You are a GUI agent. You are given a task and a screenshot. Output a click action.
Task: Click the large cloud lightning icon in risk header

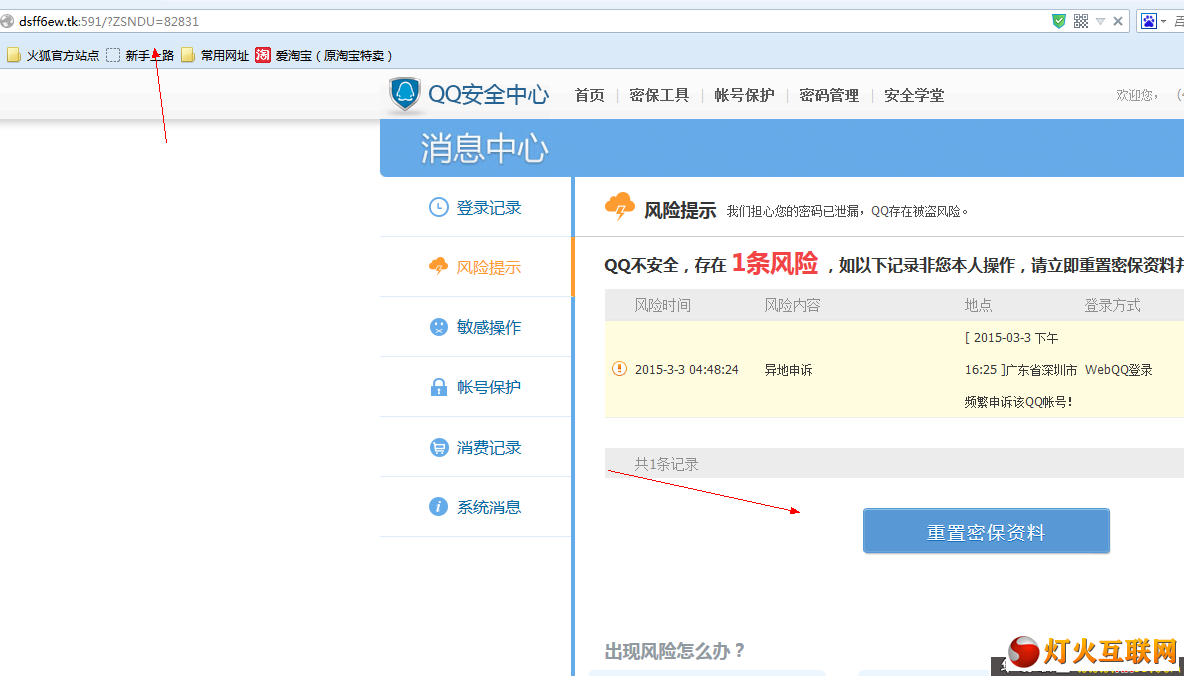coord(620,207)
